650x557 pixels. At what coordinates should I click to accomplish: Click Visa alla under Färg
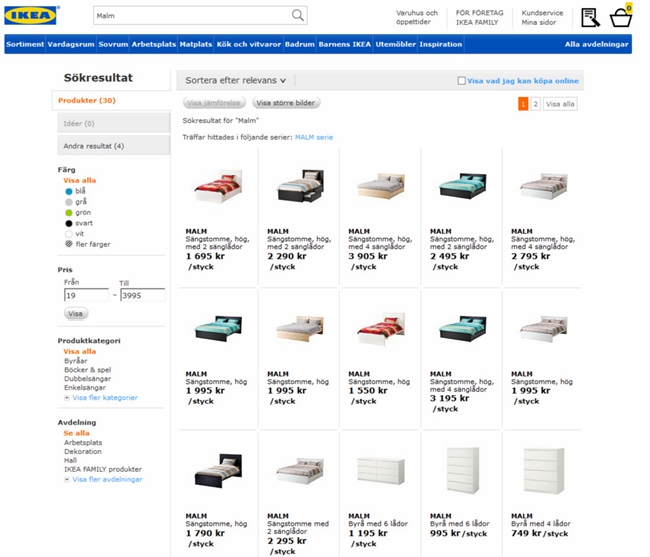tap(80, 180)
